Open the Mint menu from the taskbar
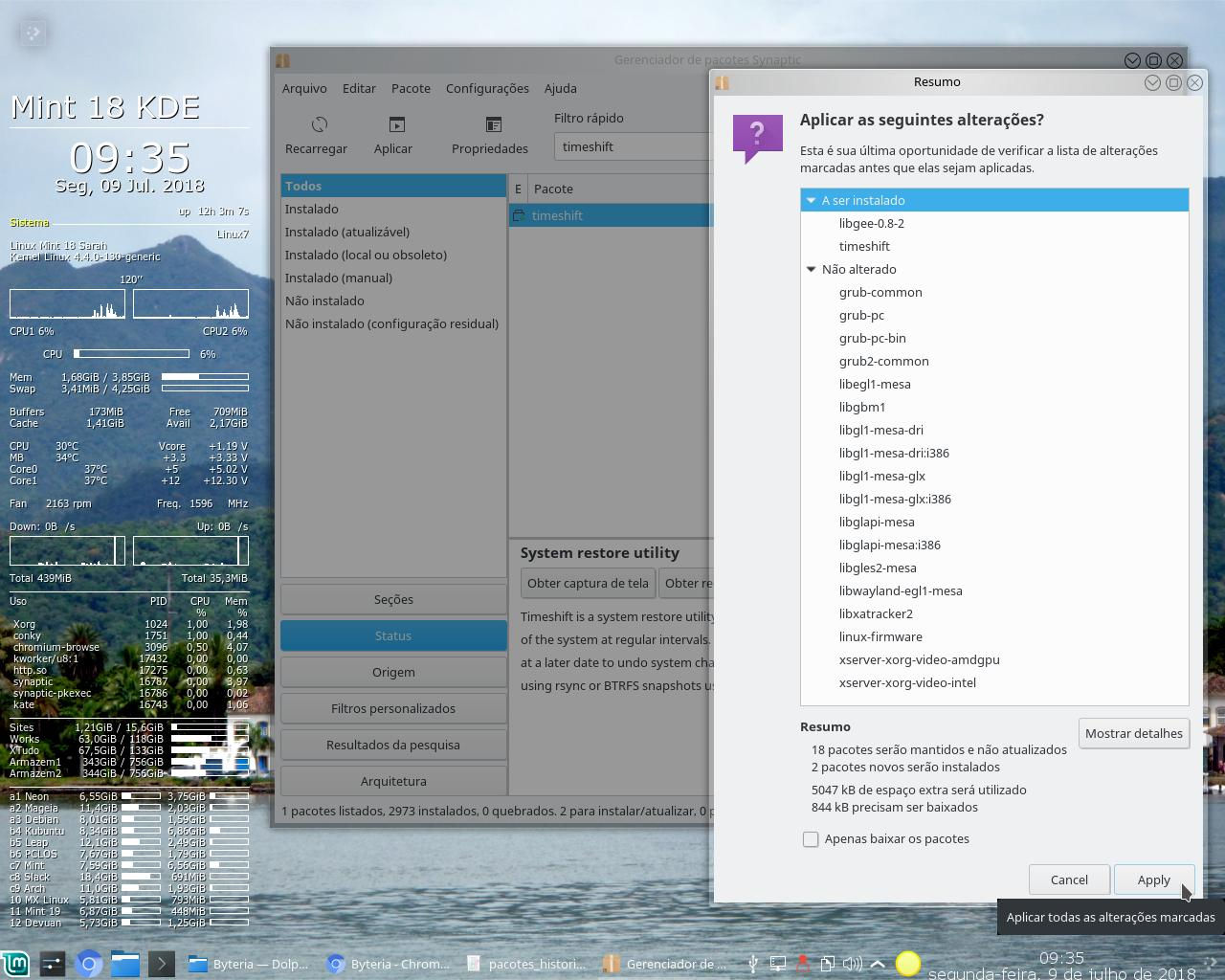Viewport: 1225px width, 980px height. coord(15,964)
